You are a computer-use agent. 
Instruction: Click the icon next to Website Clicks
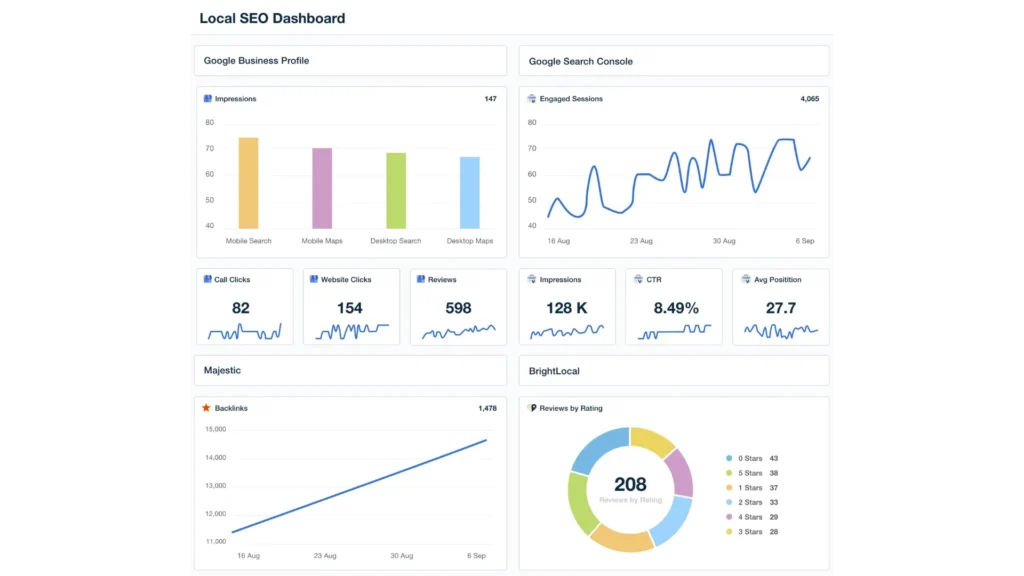click(314, 280)
